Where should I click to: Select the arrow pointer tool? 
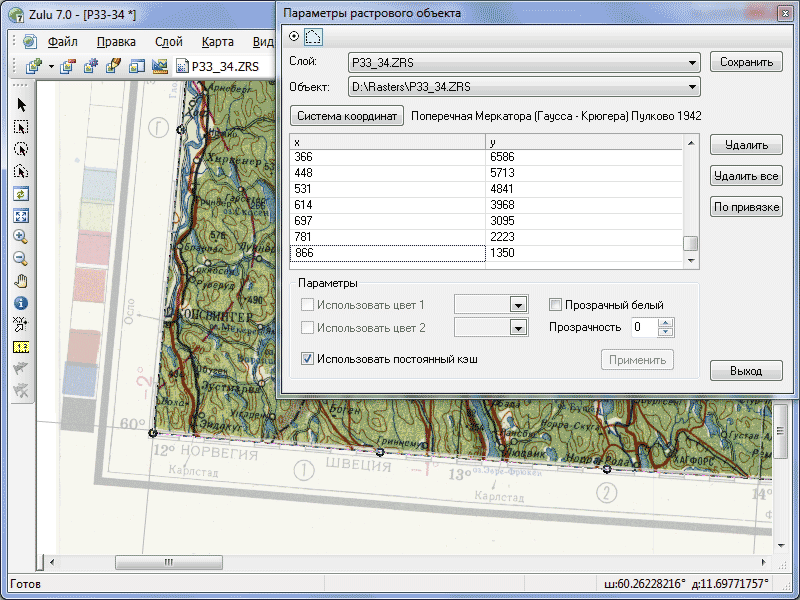point(21,105)
